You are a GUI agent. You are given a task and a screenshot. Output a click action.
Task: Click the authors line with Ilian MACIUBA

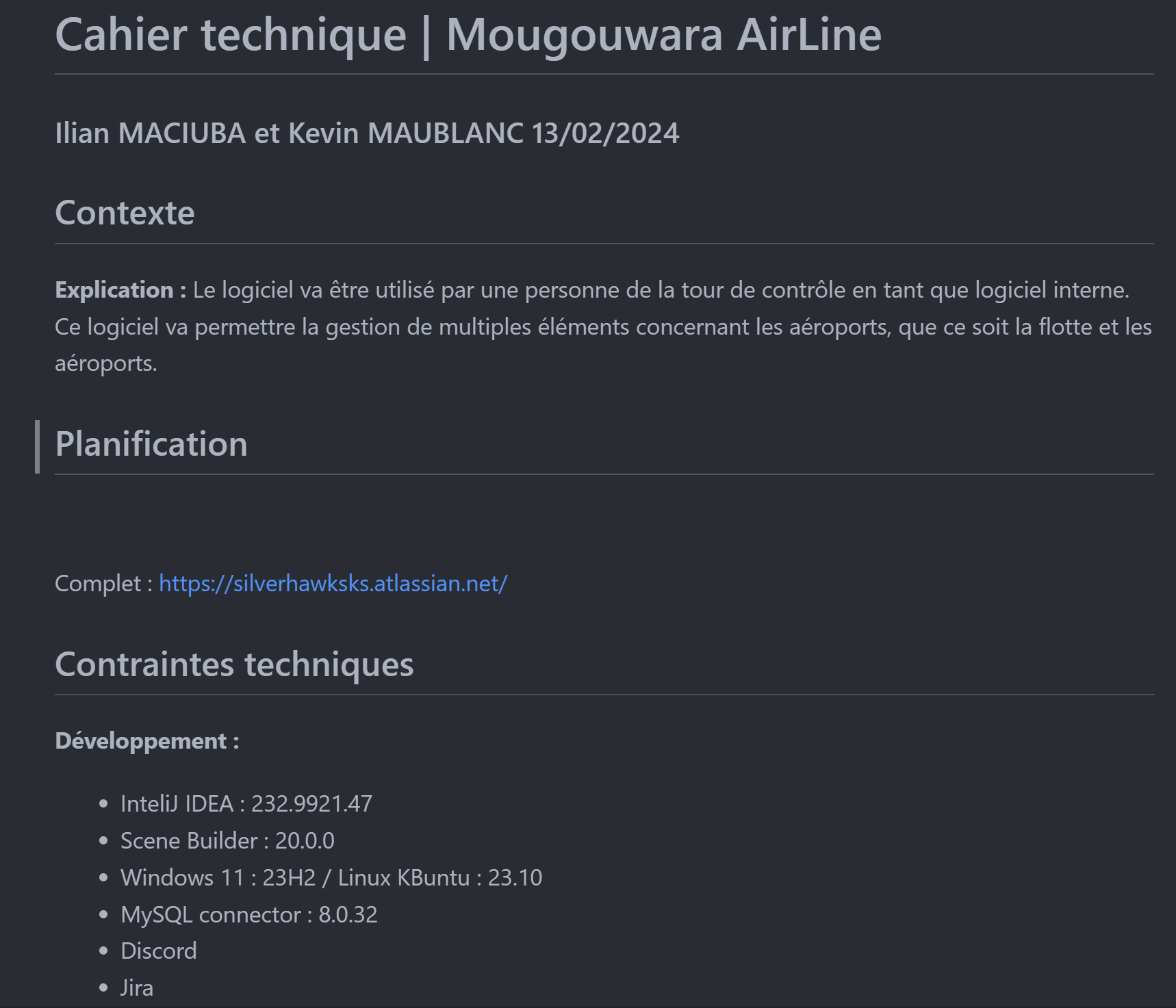288,133
